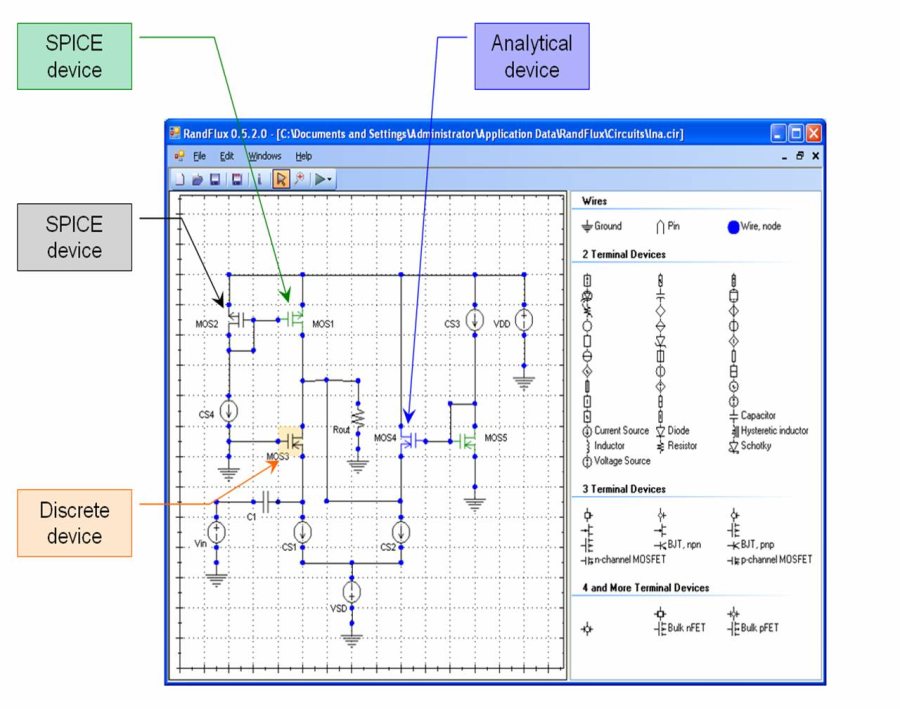Click the info icon in toolbar
Image resolution: width=900 pixels, height=709 pixels.
259,179
